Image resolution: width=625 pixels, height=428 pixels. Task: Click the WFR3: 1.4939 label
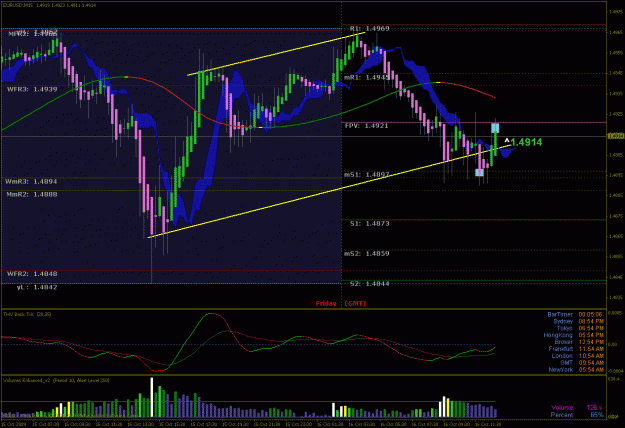pos(32,89)
